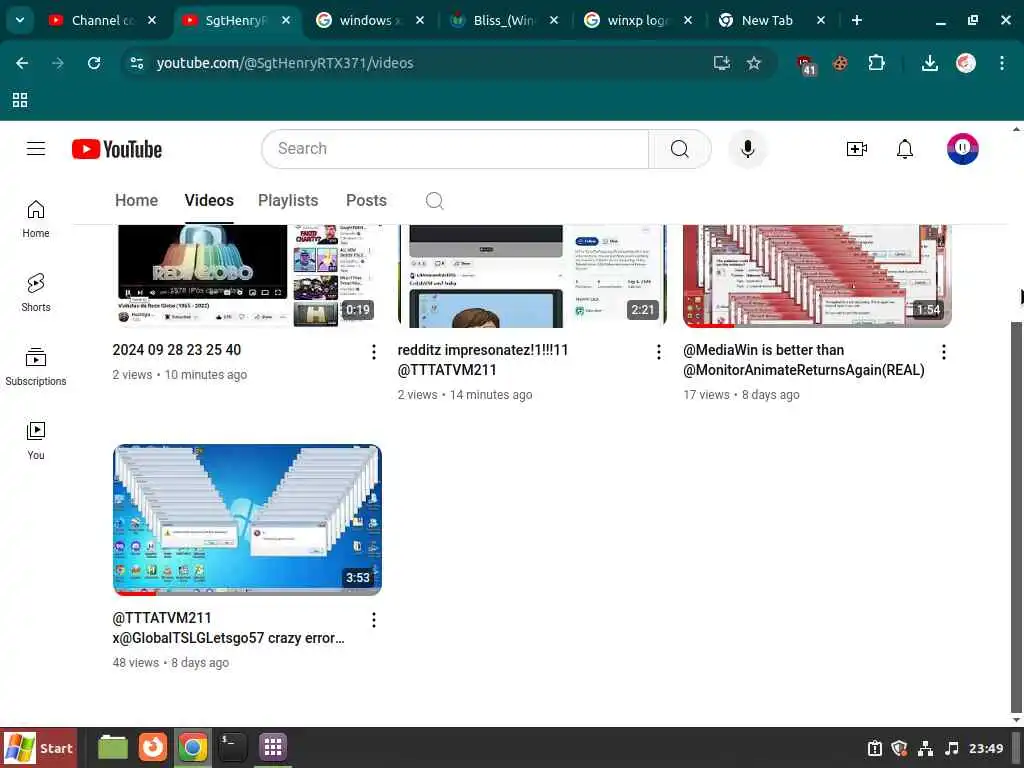Click the address bar URL
Screen dimensions: 1024x768
[x=285, y=63]
